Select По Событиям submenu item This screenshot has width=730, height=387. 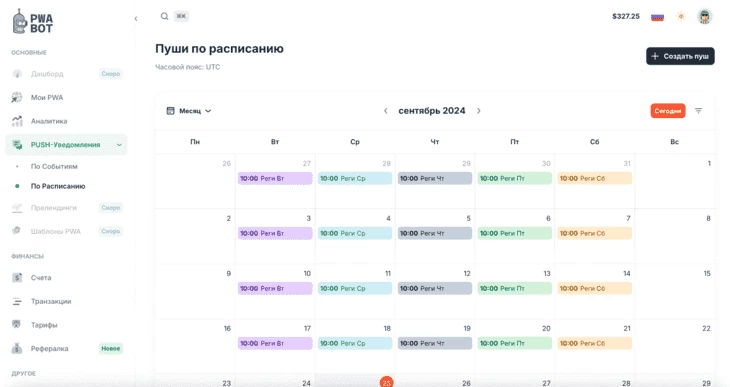coord(54,166)
